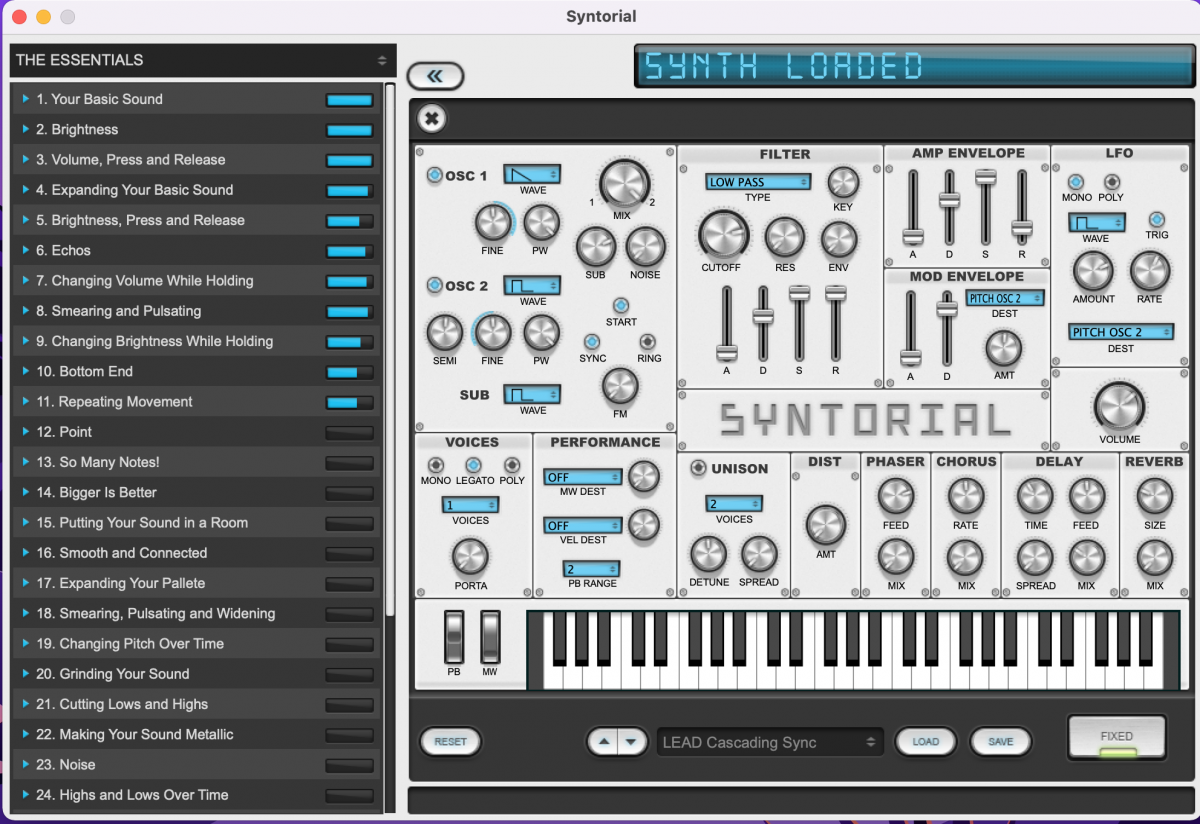The width and height of the screenshot is (1200, 824).
Task: Click the unison SPREAD knob
Action: point(758,554)
